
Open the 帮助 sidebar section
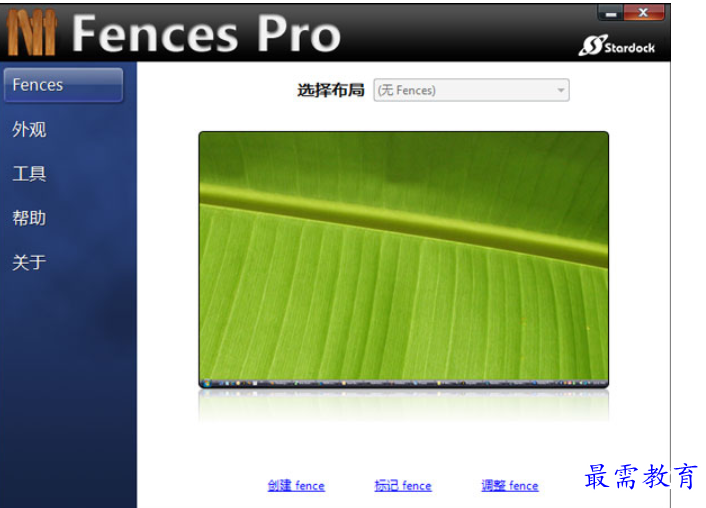pyautogui.click(x=29, y=218)
